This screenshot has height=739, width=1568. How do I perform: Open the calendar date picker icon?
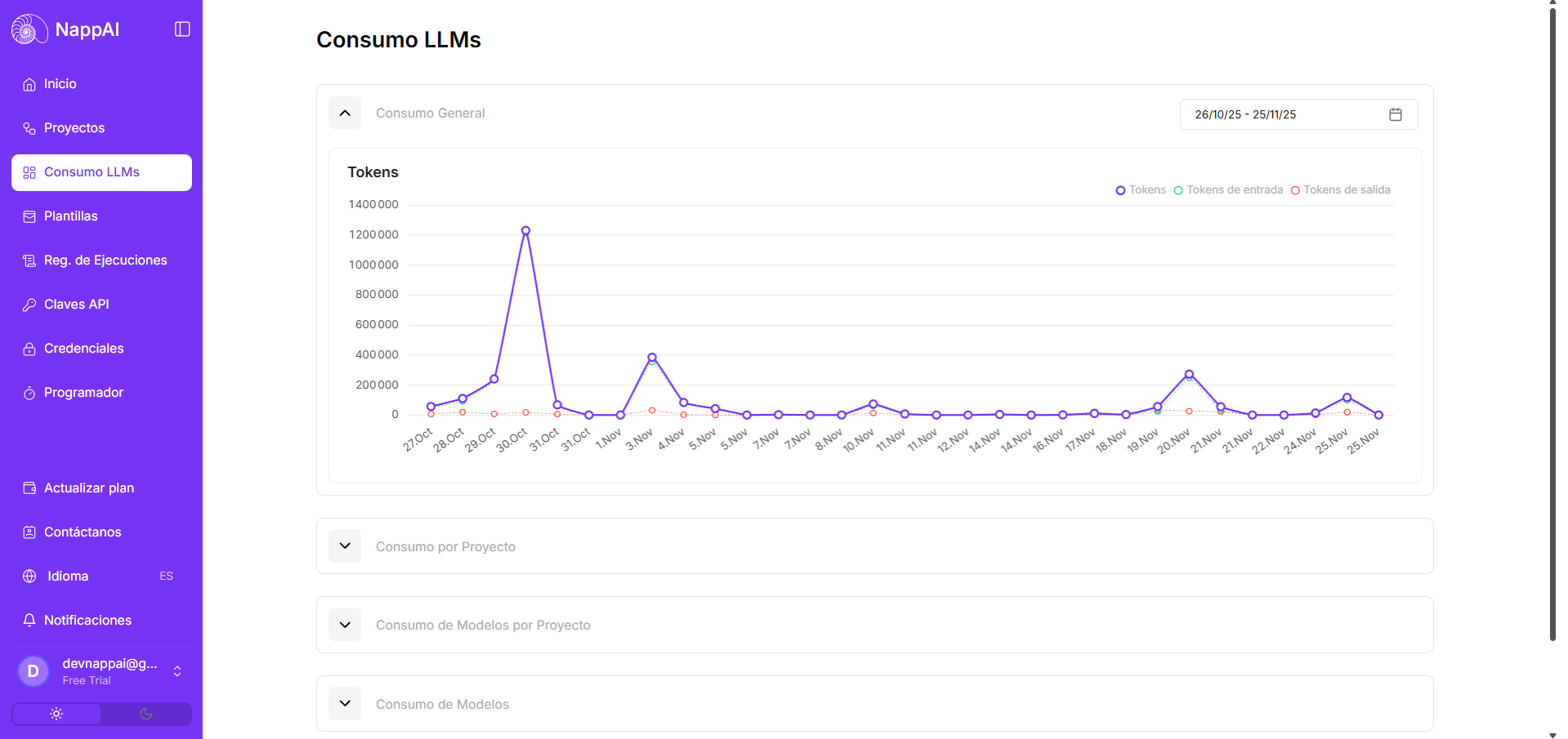point(1395,114)
